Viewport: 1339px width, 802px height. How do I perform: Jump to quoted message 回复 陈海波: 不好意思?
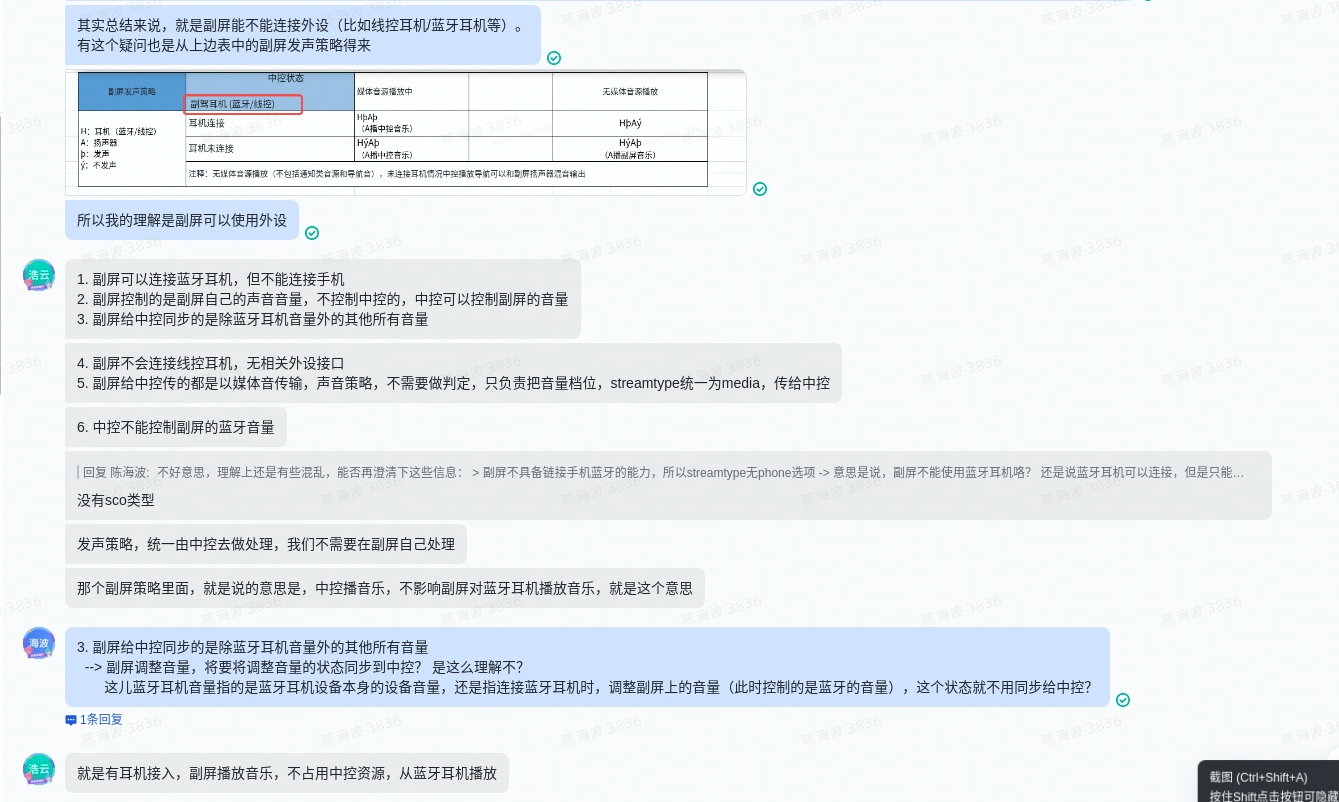pyautogui.click(x=661, y=473)
